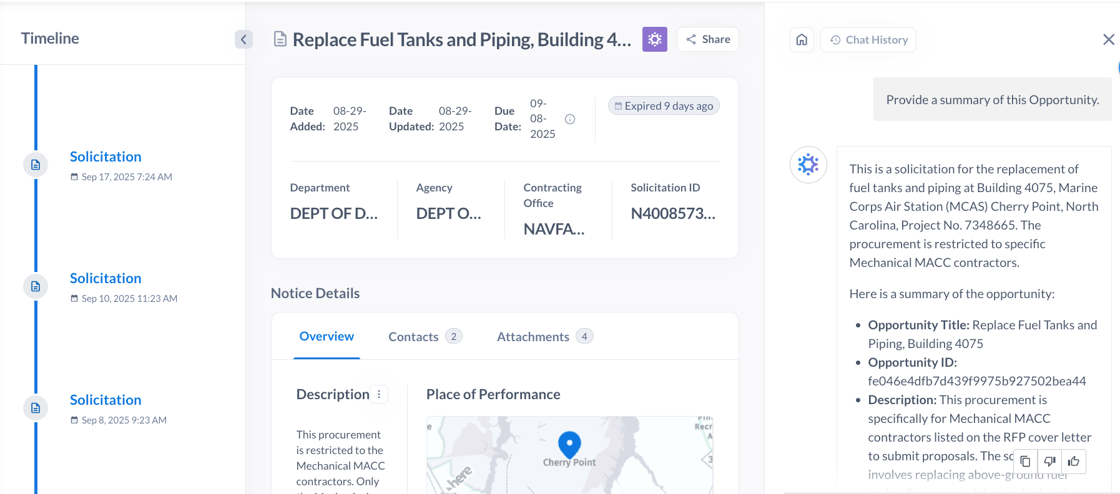This screenshot has width=1120, height=494.
Task: Open the Description options menu
Action: pos(379,394)
